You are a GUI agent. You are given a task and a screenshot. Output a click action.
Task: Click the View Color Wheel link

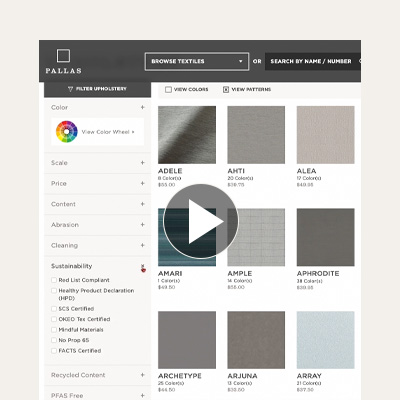tap(108, 132)
